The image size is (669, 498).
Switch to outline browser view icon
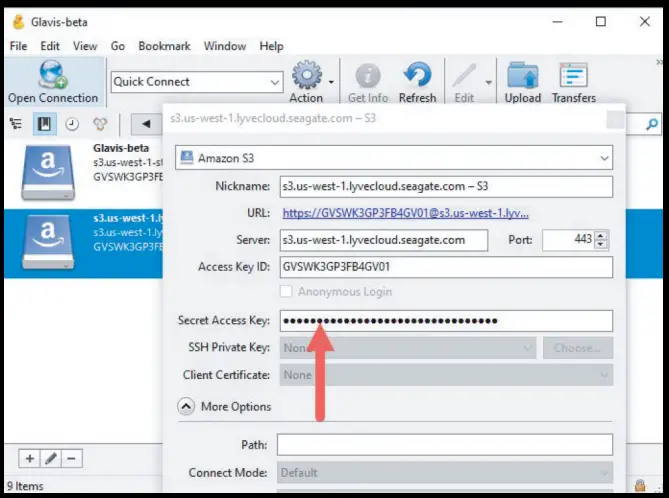pos(16,124)
